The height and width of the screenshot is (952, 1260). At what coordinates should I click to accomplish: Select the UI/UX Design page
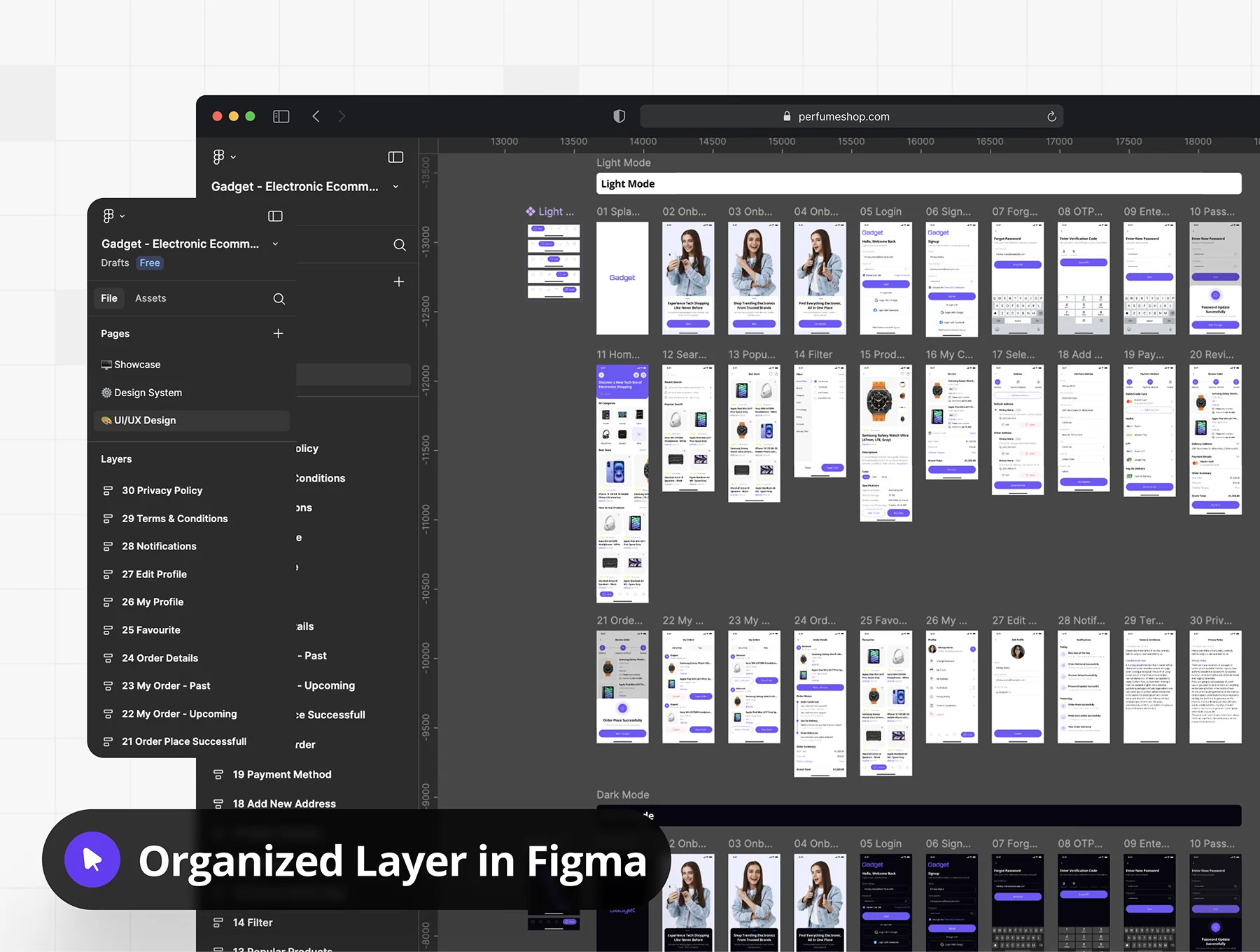click(191, 421)
